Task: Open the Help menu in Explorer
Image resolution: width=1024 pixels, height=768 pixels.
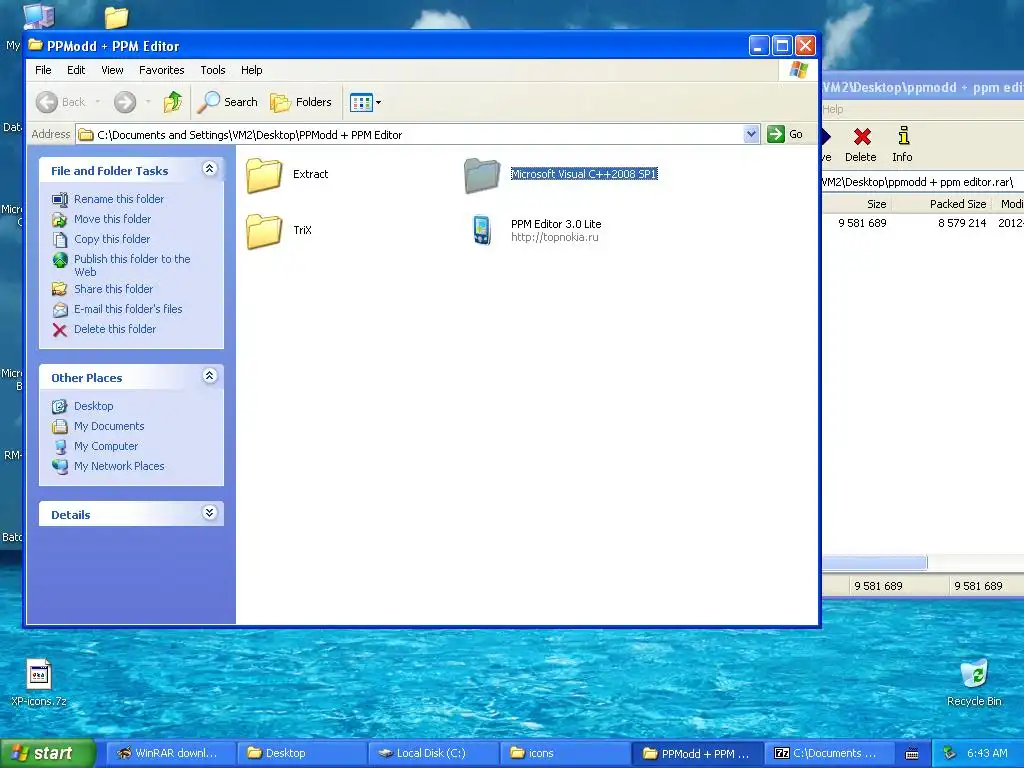Action: (251, 70)
